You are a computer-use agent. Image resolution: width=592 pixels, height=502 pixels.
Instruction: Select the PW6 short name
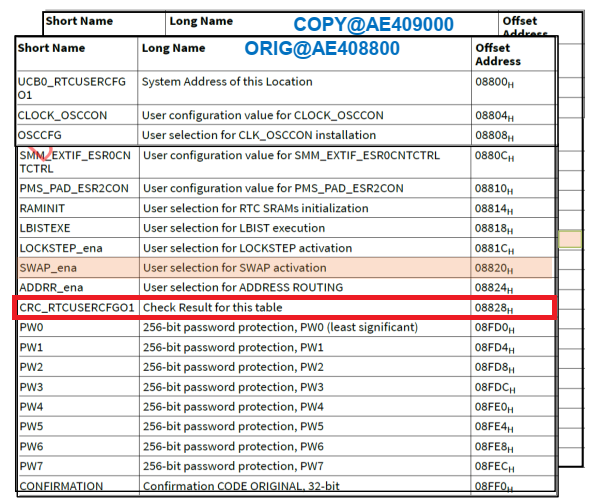click(31, 447)
